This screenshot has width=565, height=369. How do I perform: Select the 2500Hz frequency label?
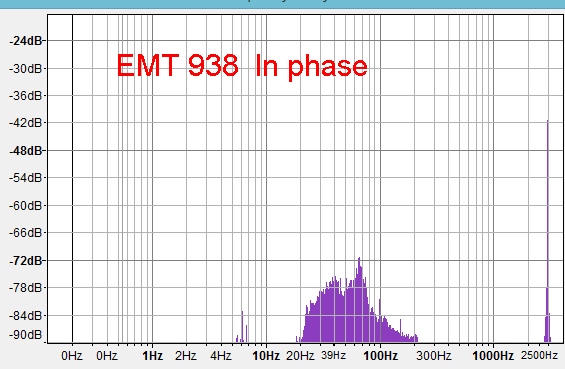539,355
